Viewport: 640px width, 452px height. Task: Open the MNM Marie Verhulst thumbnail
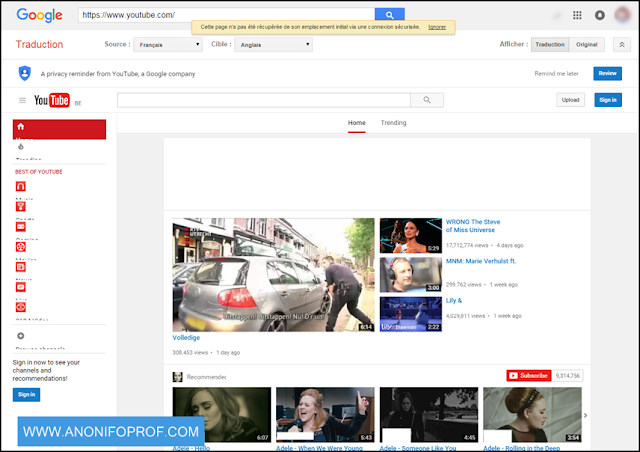click(x=411, y=275)
